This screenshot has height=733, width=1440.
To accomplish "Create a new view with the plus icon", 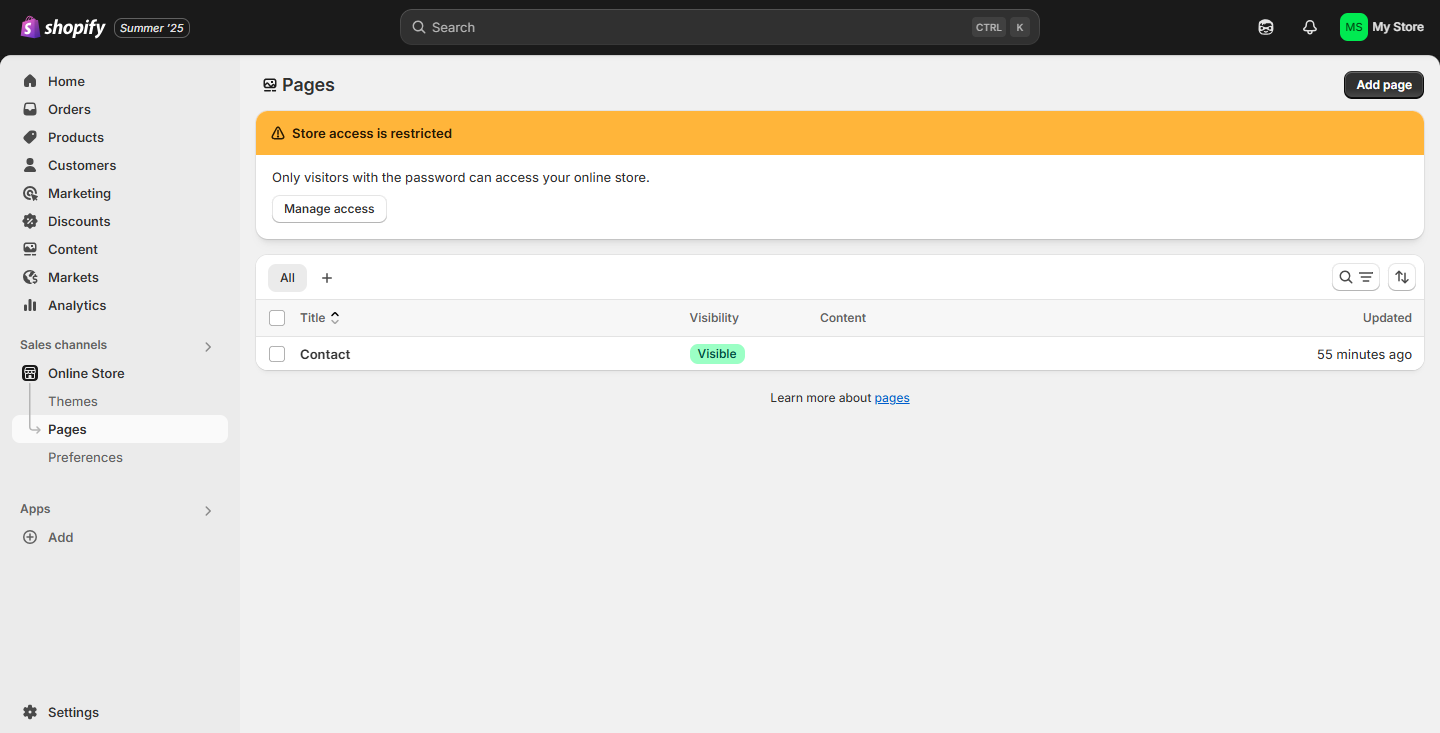I will pyautogui.click(x=326, y=278).
